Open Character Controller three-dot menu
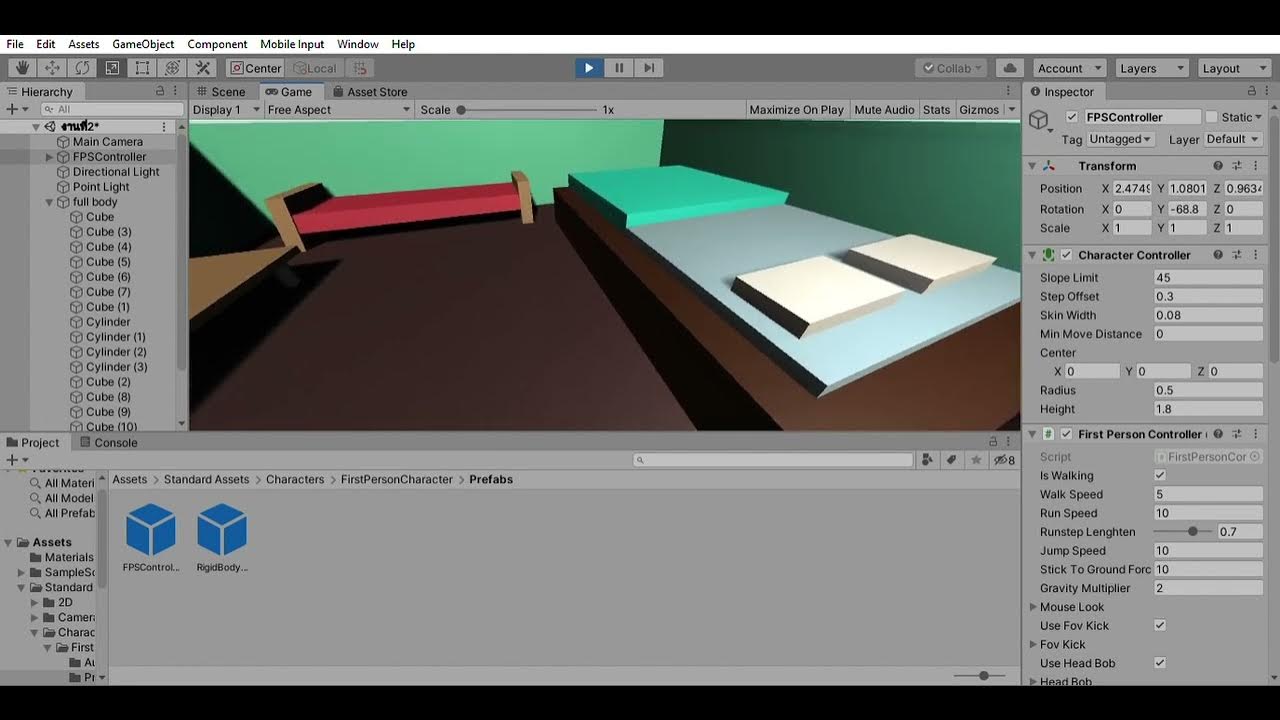Viewport: 1280px width, 720px height. tap(1255, 255)
